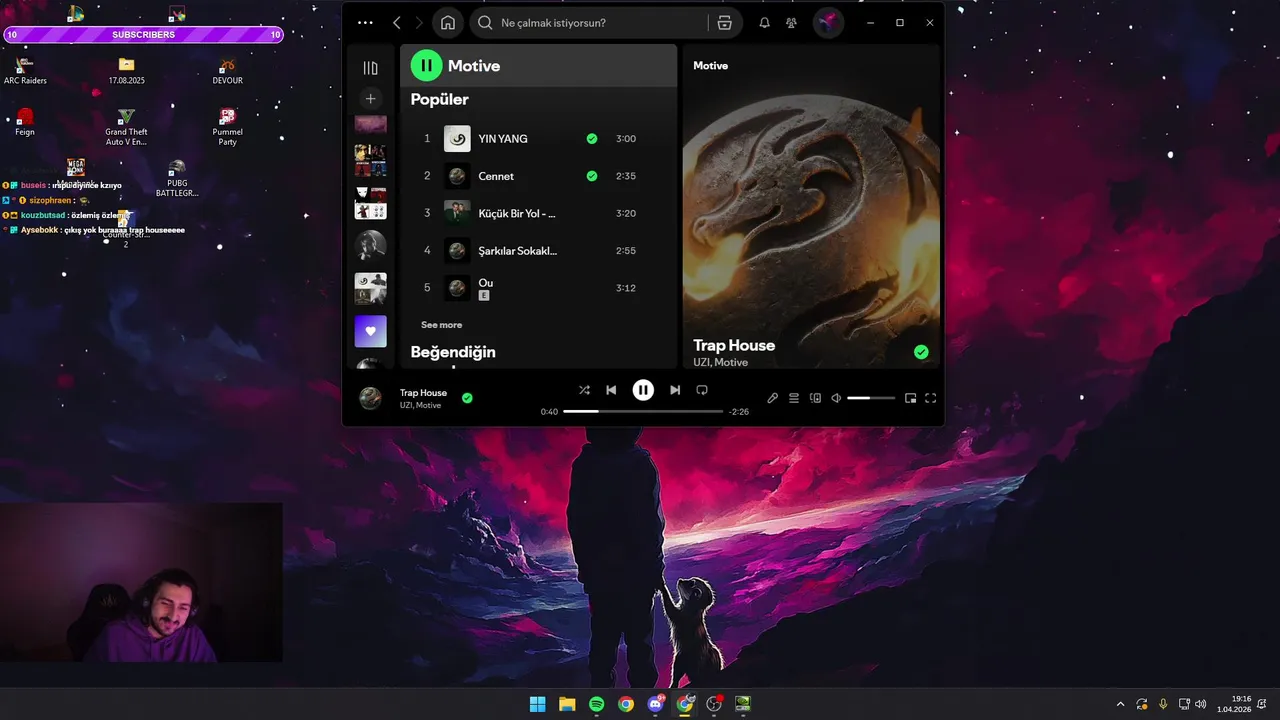The image size is (1280, 720).
Task: Toggle shuffle playback
Action: pos(584,390)
